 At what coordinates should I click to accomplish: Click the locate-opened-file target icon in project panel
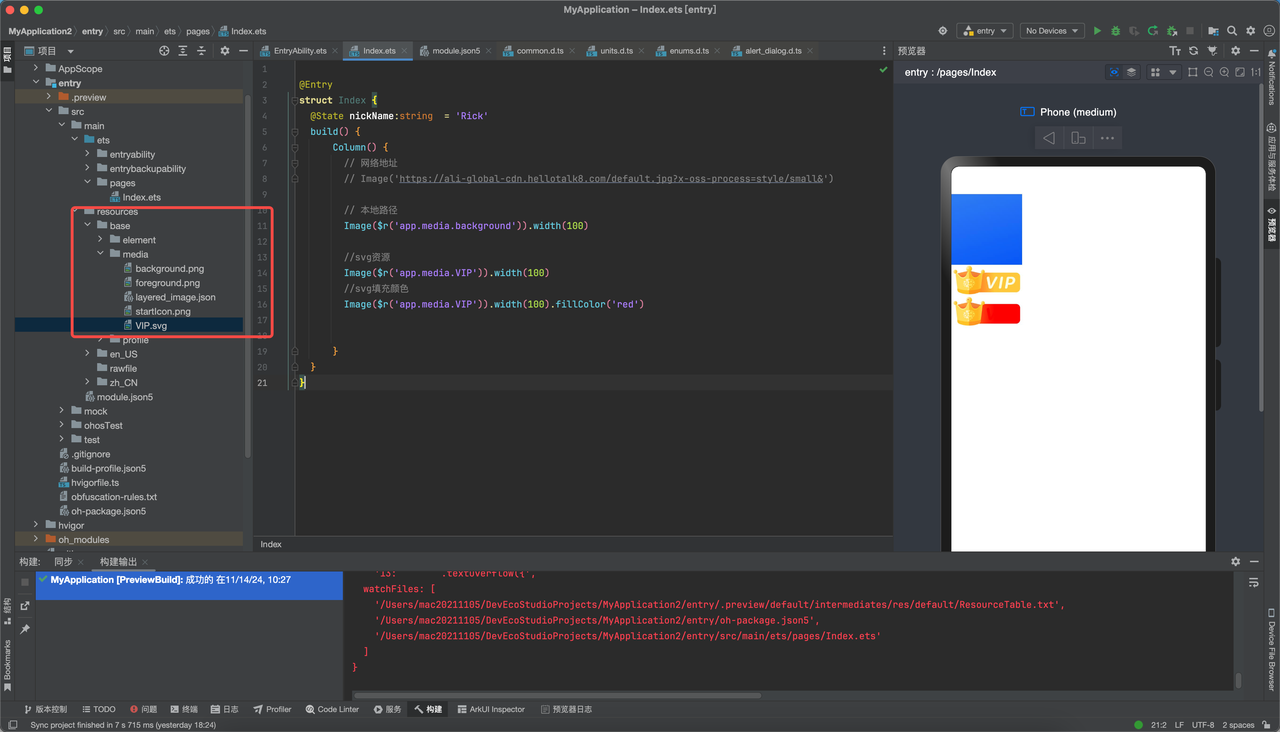165,50
